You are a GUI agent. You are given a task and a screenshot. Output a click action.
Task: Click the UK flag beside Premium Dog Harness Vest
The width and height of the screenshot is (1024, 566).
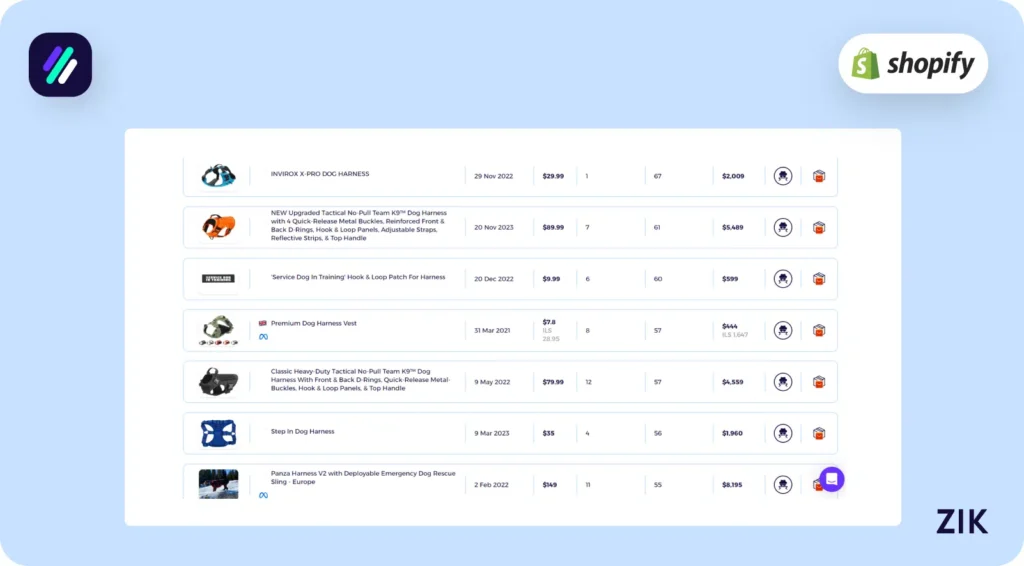pyautogui.click(x=263, y=323)
